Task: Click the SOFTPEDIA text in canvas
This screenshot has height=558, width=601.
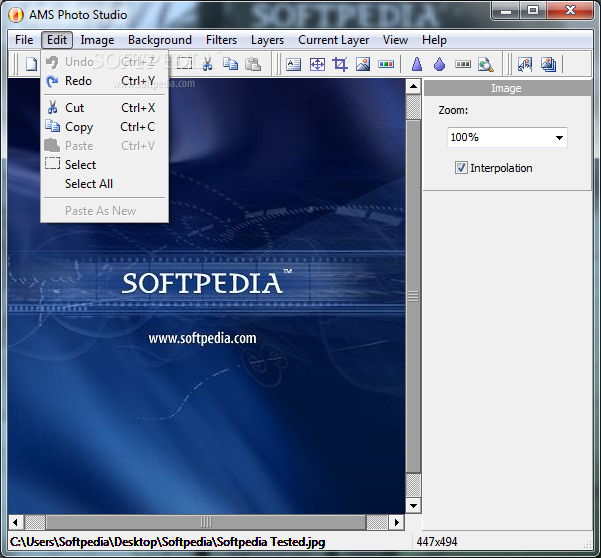Action: (202, 284)
